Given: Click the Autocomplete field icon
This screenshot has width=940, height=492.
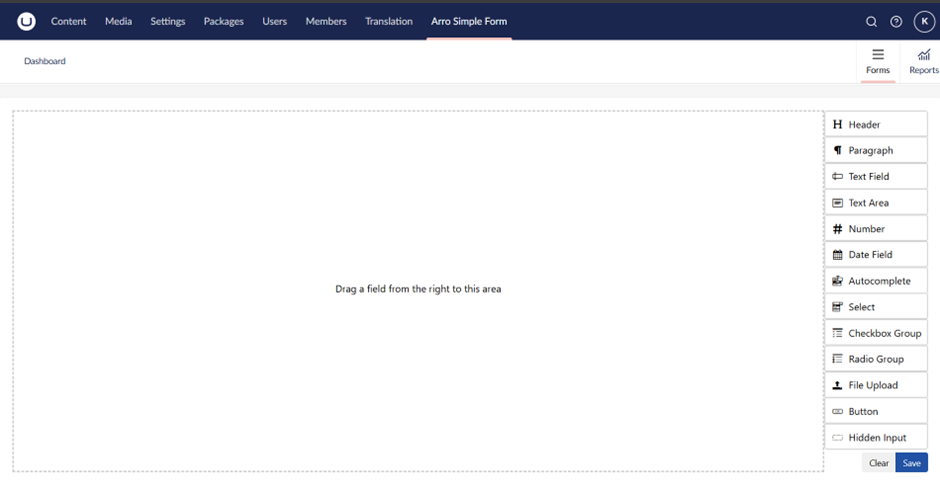Looking at the screenshot, I should point(837,280).
